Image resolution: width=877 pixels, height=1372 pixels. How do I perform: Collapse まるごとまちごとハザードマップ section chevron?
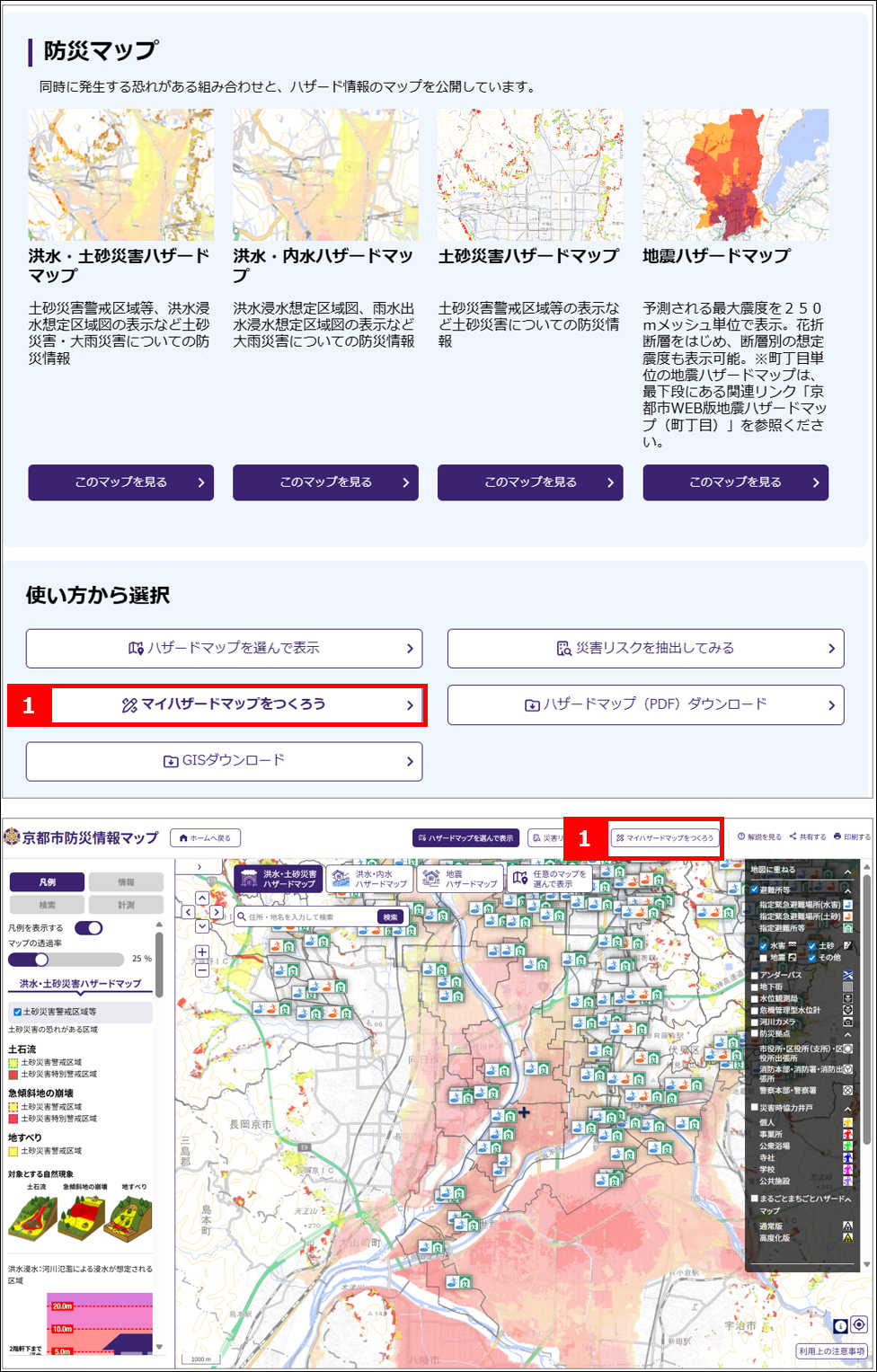click(x=847, y=1199)
